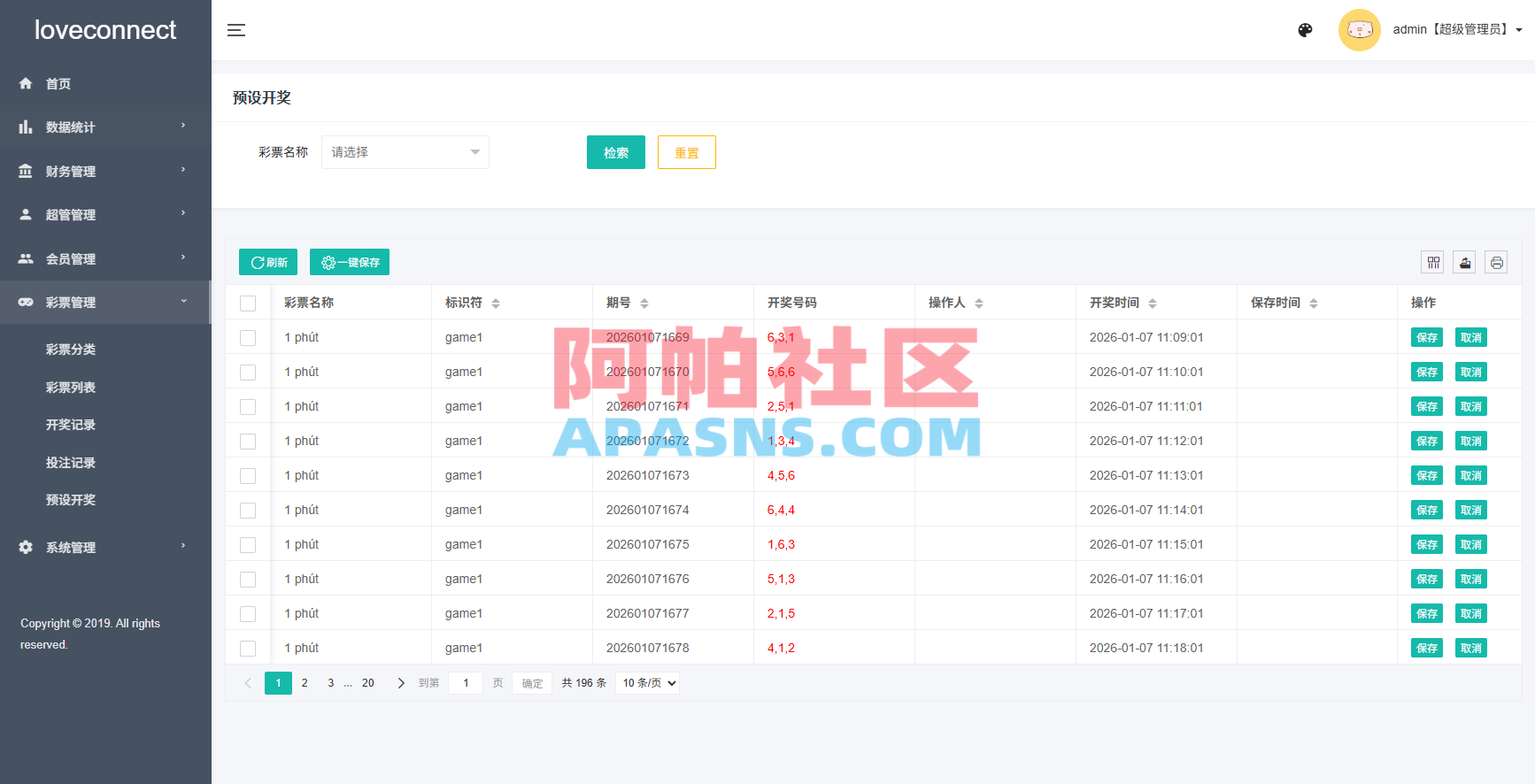The height and width of the screenshot is (784, 1535).
Task: Open the theme color palette icon
Action: (1305, 30)
